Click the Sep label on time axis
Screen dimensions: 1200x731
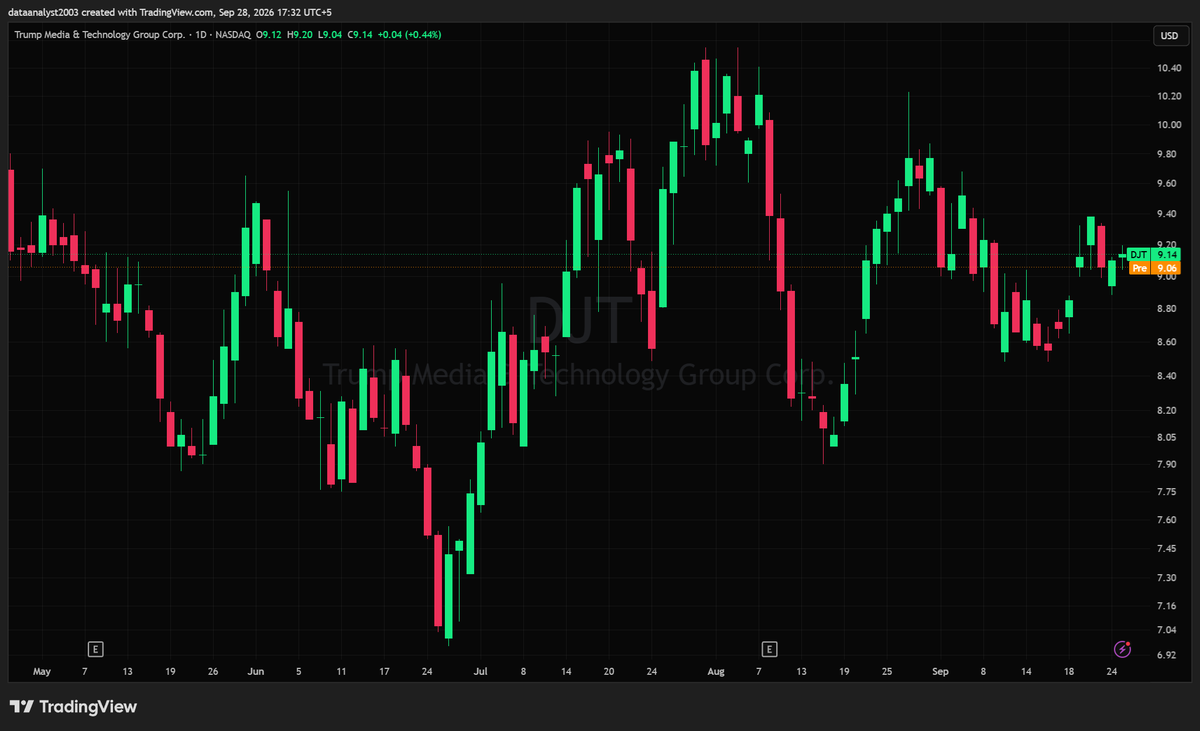tap(940, 672)
